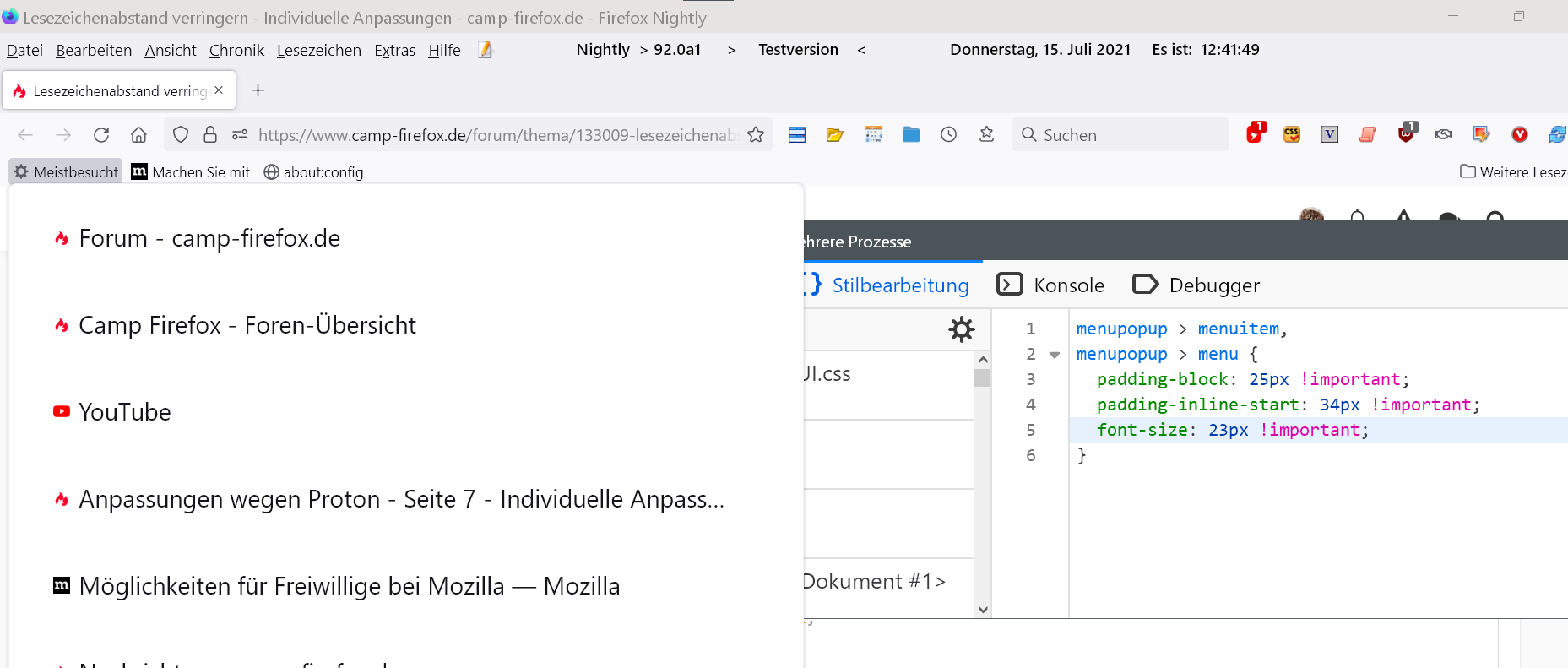Bookmark this page with the star icon
This screenshot has height=668, width=1568.
tap(756, 135)
